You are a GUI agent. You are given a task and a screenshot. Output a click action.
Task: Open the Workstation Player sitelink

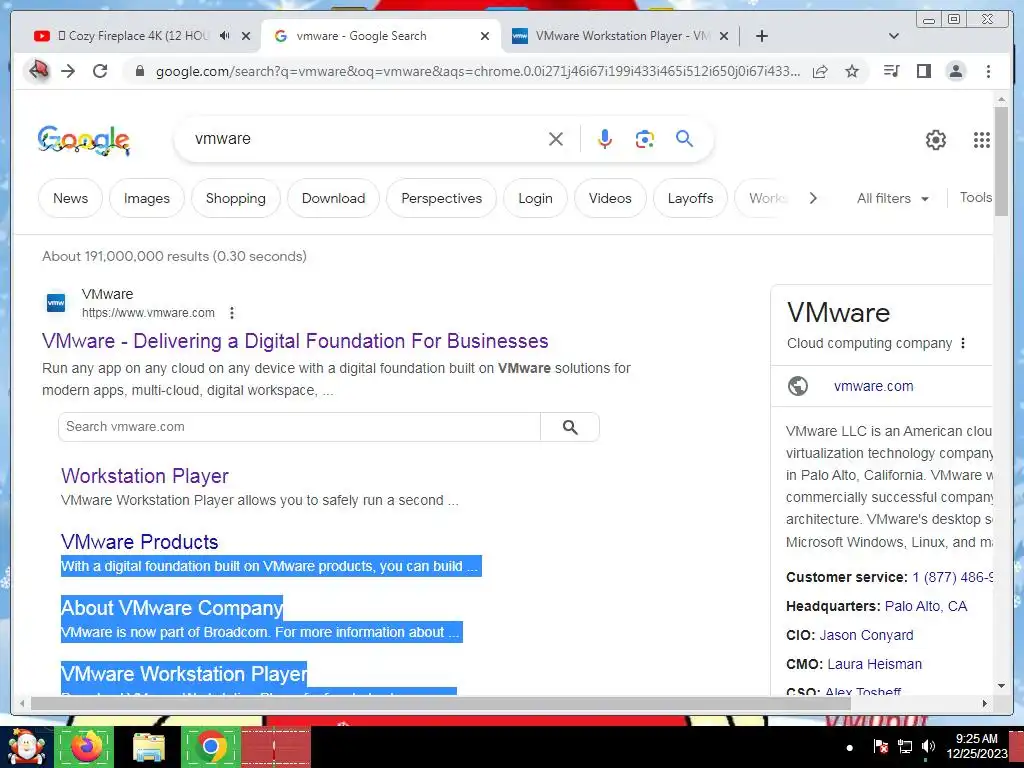pos(145,476)
